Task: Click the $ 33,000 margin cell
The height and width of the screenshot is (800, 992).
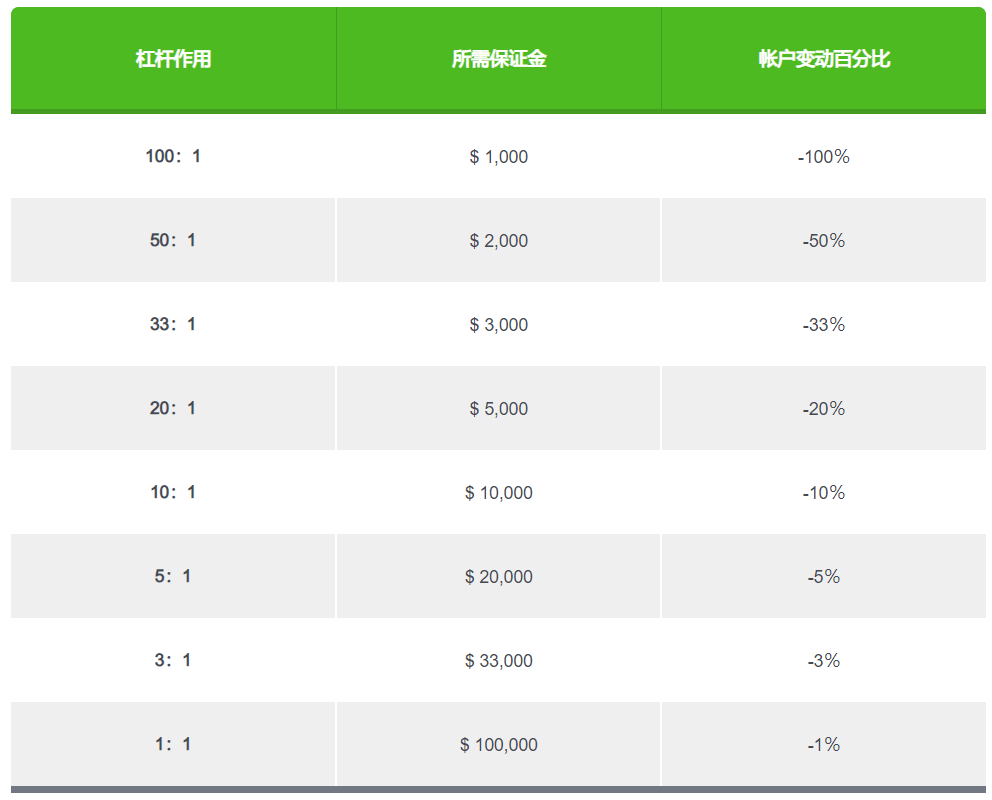Action: 499,660
